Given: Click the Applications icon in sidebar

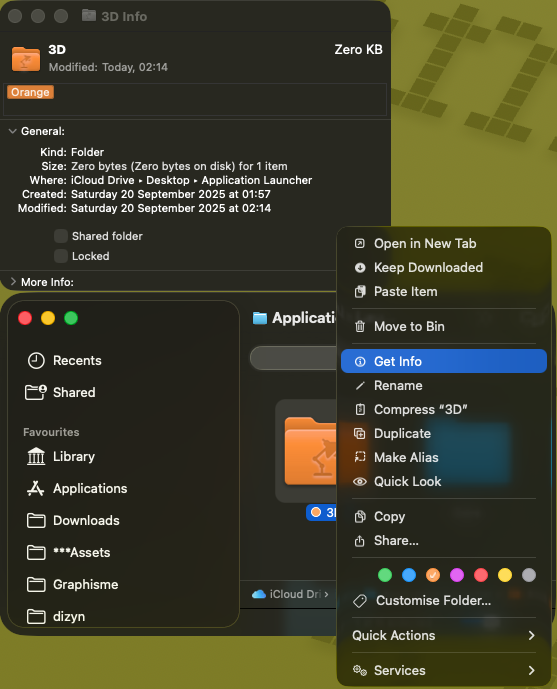Looking at the screenshot, I should (x=36, y=488).
